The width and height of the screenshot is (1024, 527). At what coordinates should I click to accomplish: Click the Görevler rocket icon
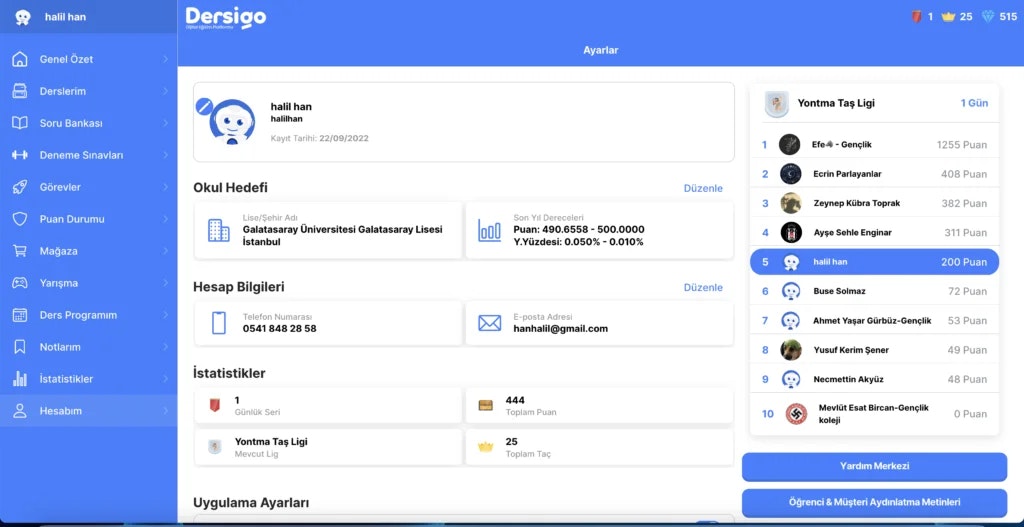click(20, 187)
